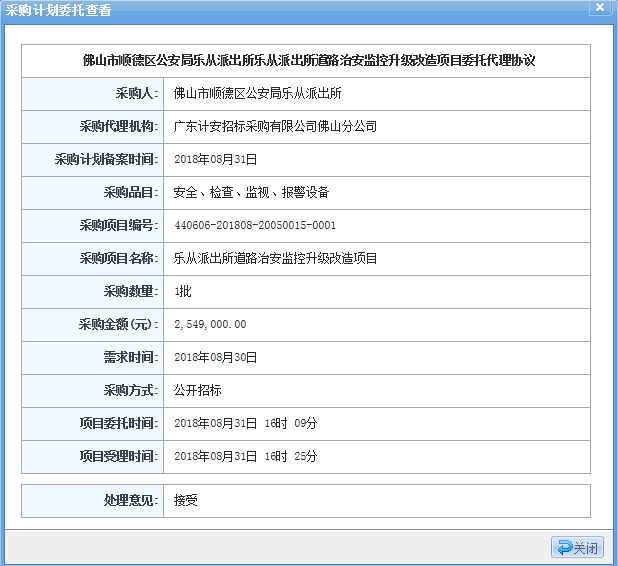Select project number 440606-201808-20050015-0001

[255, 225]
